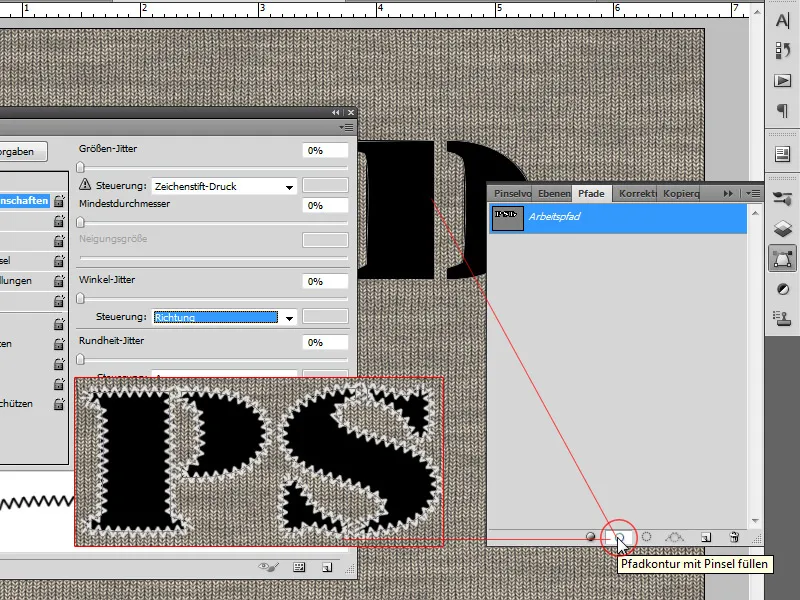Image resolution: width=800 pixels, height=600 pixels.
Task: Click the 'sel' brush option row
Action: pyautogui.click(x=33, y=261)
